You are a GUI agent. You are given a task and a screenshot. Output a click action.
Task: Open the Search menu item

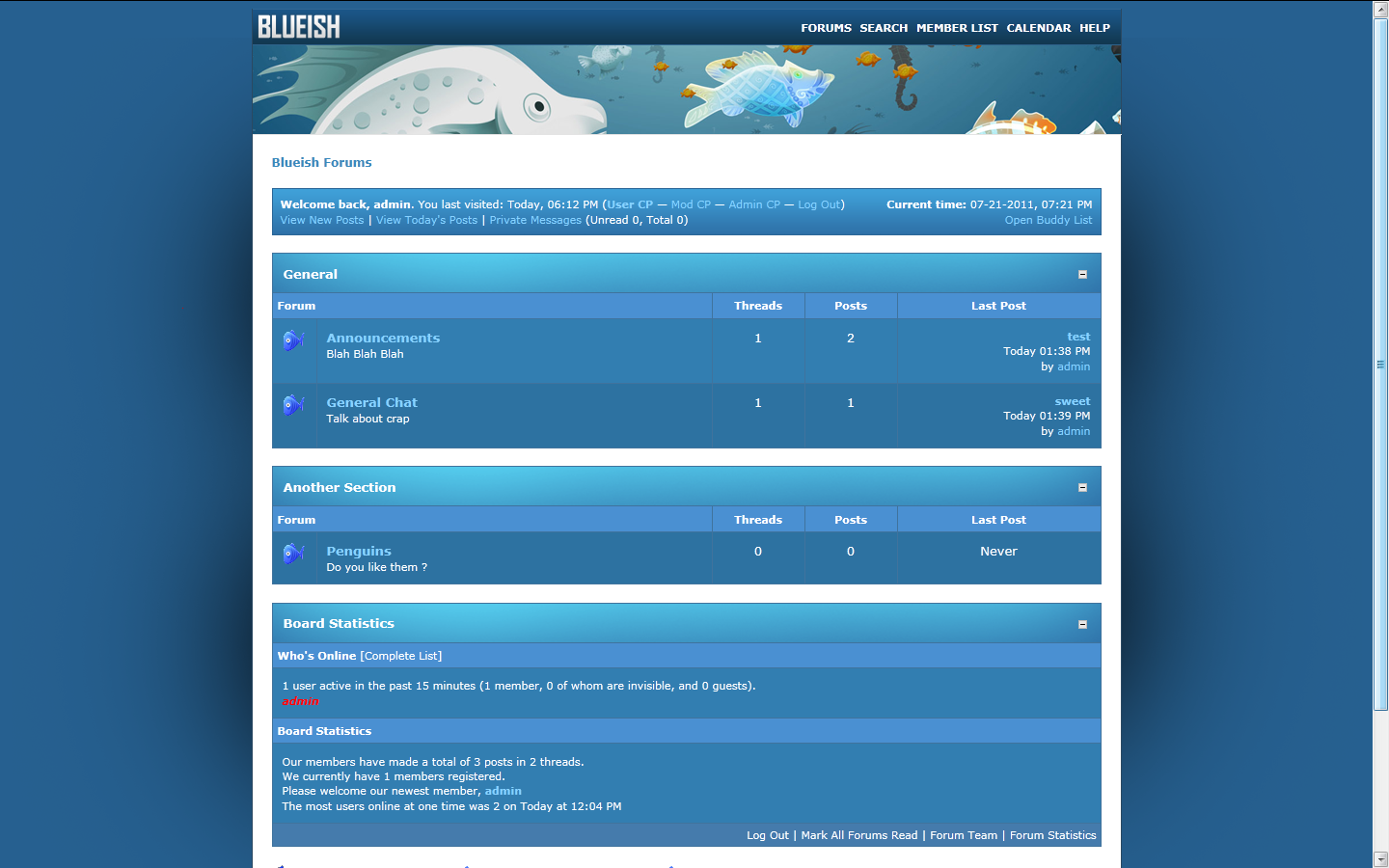884,28
